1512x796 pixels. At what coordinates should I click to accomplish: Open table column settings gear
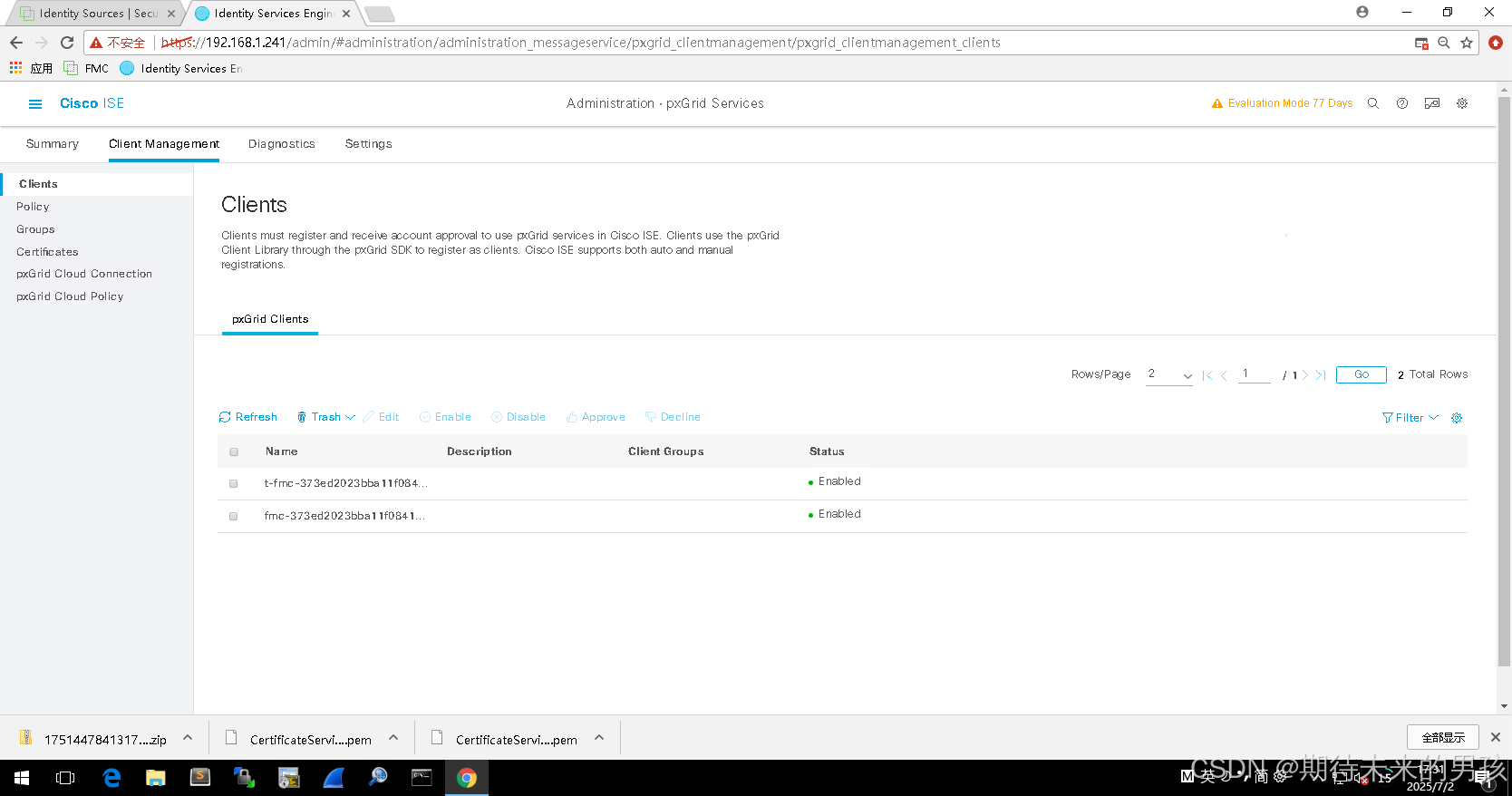pos(1457,418)
